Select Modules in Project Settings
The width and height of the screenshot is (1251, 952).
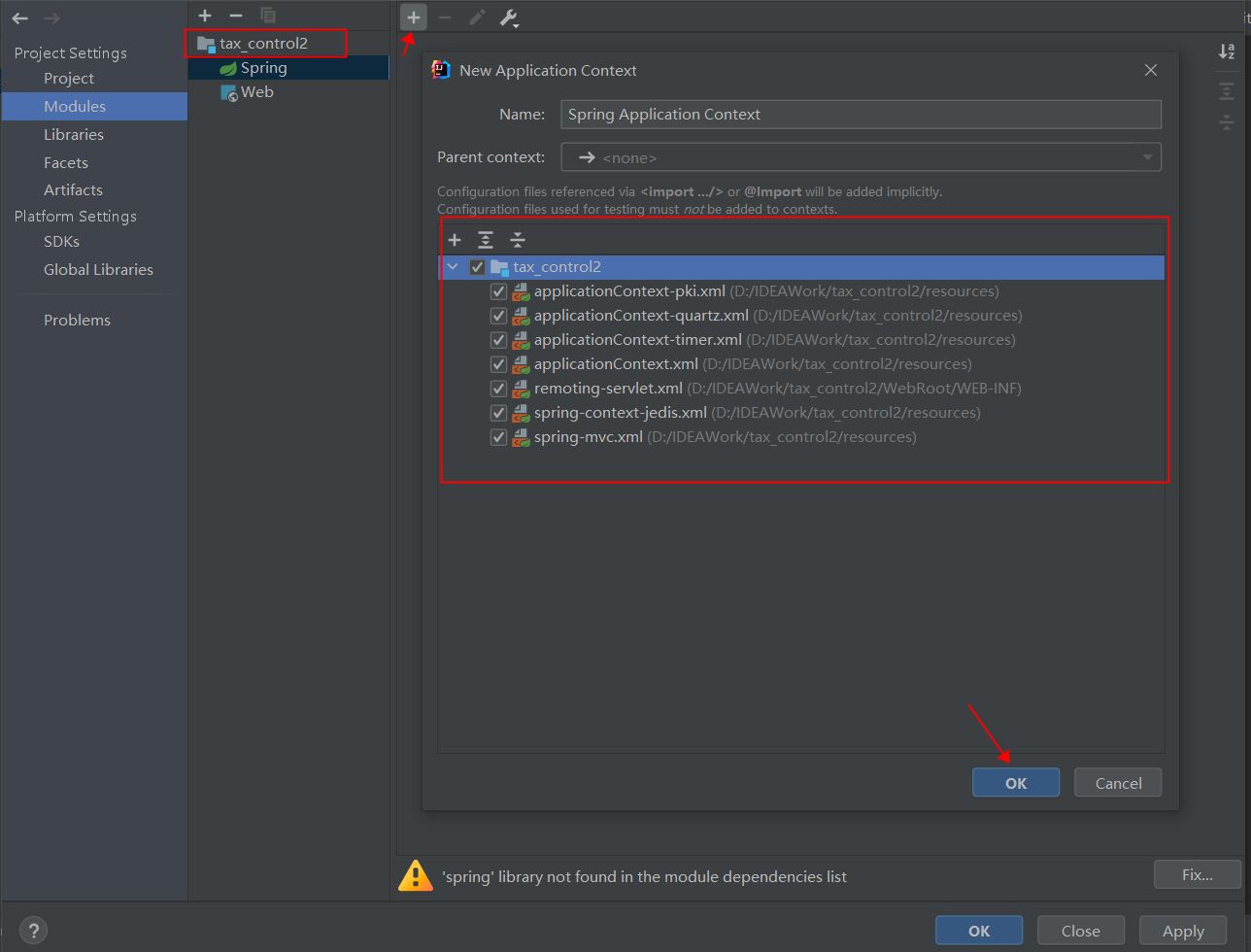pos(94,107)
